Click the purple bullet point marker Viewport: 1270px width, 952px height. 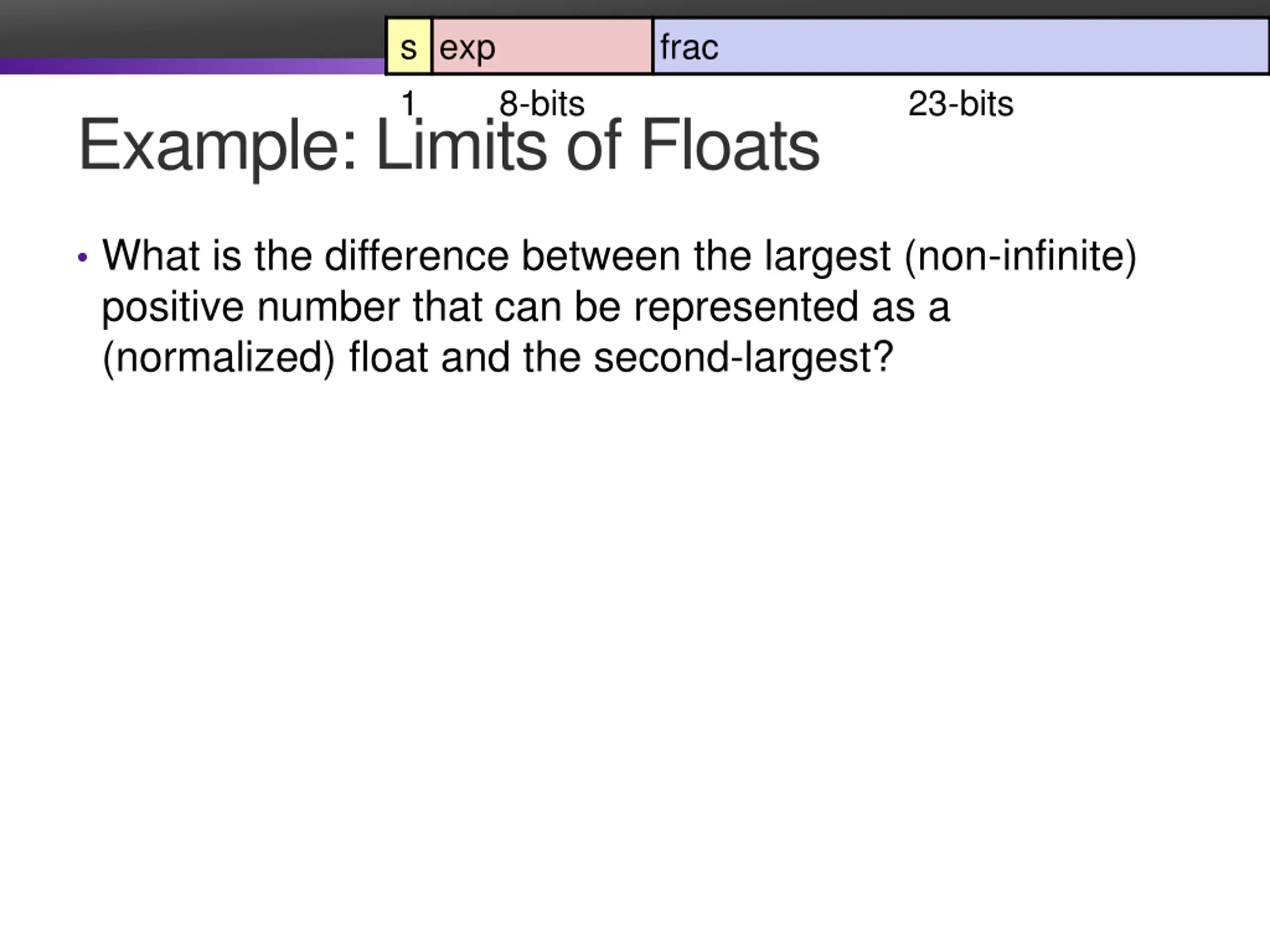pos(83,258)
